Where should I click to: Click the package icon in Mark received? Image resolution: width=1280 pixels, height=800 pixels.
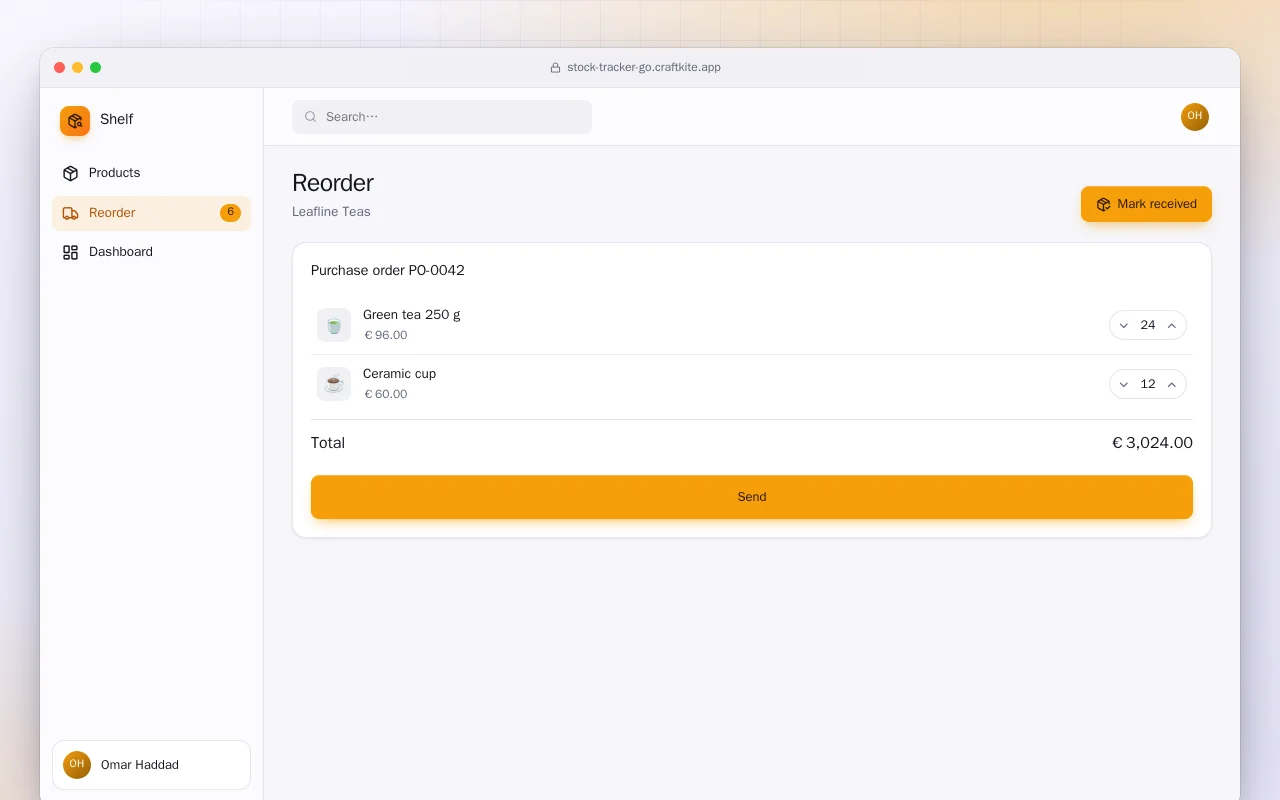click(1103, 204)
